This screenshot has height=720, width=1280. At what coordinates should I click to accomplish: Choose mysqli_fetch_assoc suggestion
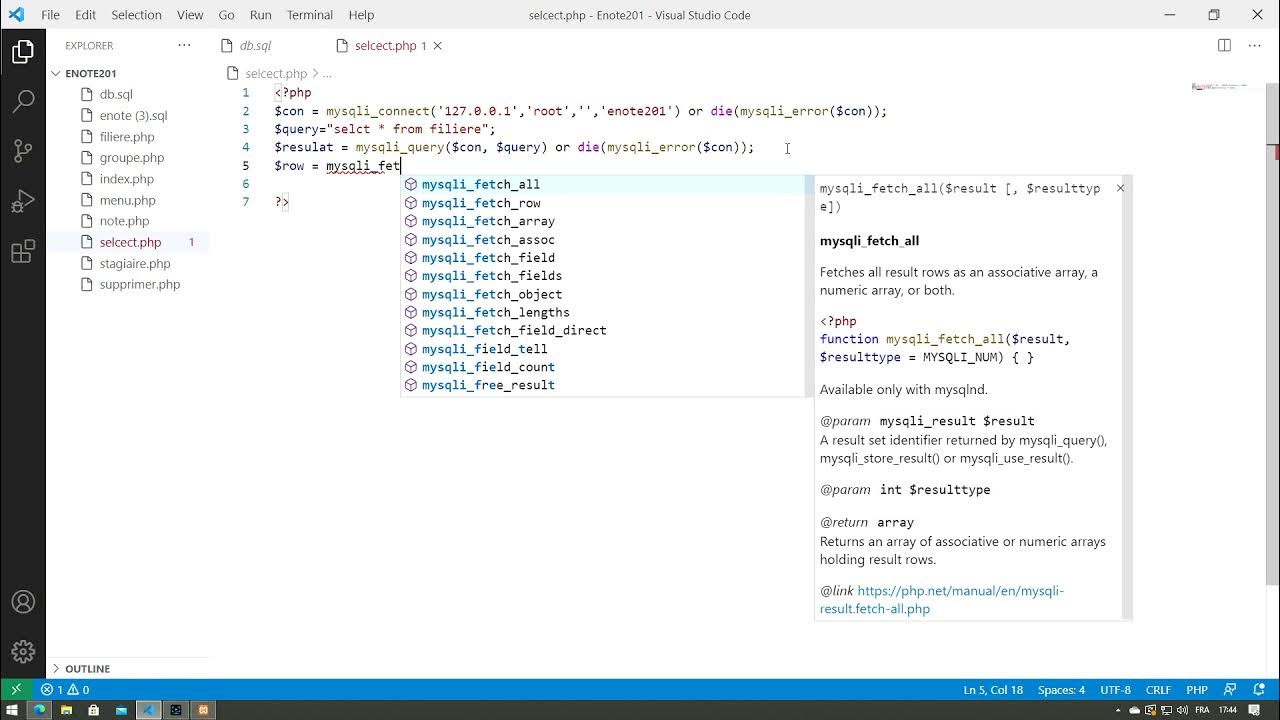[x=603, y=239]
